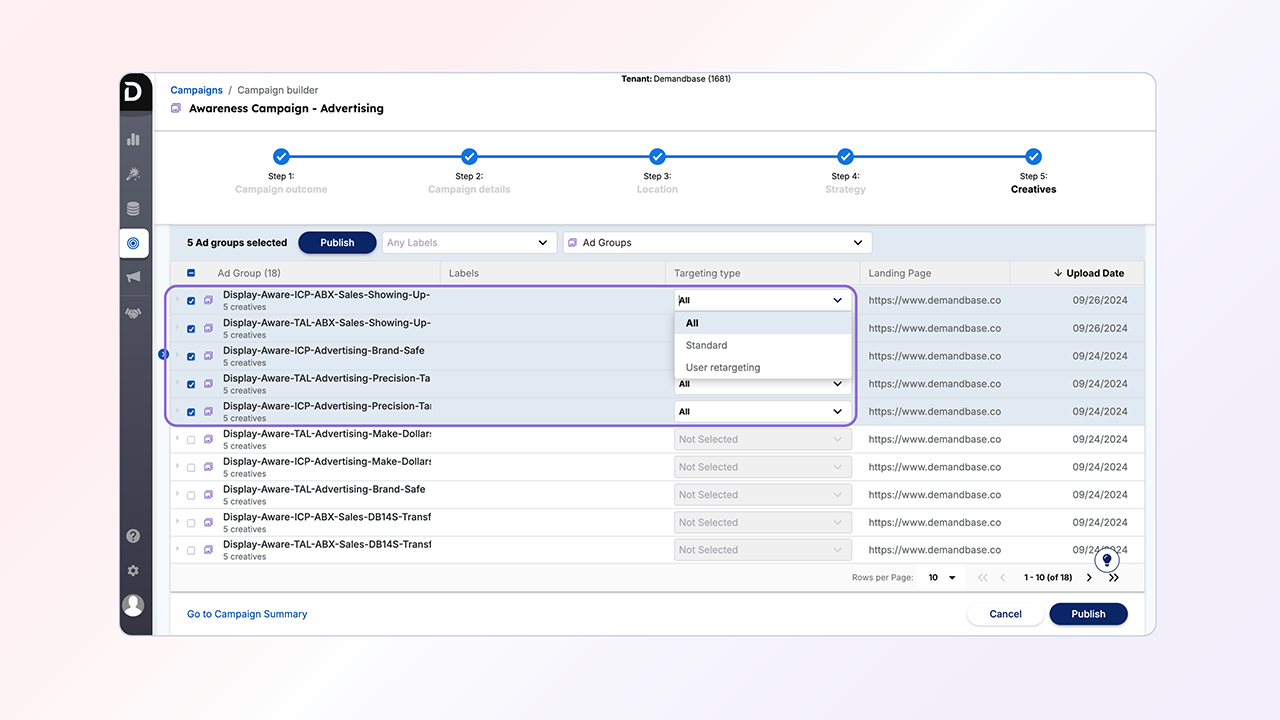Viewport: 1280px width, 720px height.
Task: Check the Display-Aware-TAL-Advertising-Make-Dollars row checkbox
Action: click(191, 439)
